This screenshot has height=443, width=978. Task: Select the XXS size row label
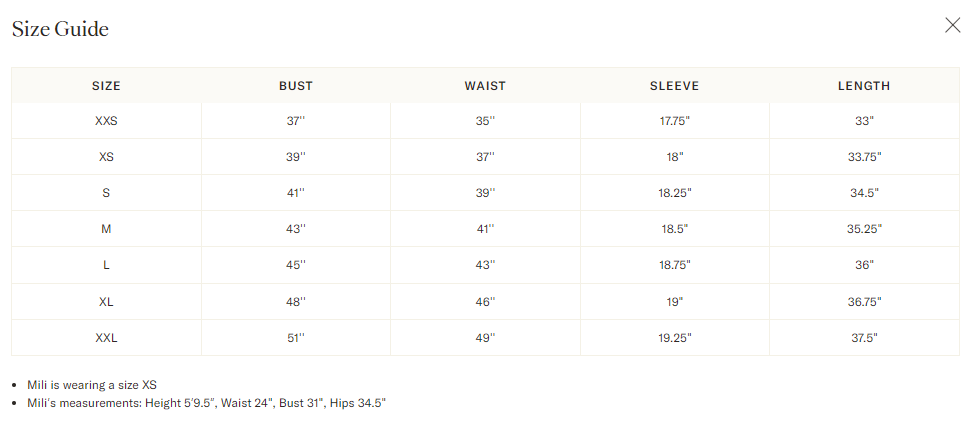pyautogui.click(x=106, y=121)
